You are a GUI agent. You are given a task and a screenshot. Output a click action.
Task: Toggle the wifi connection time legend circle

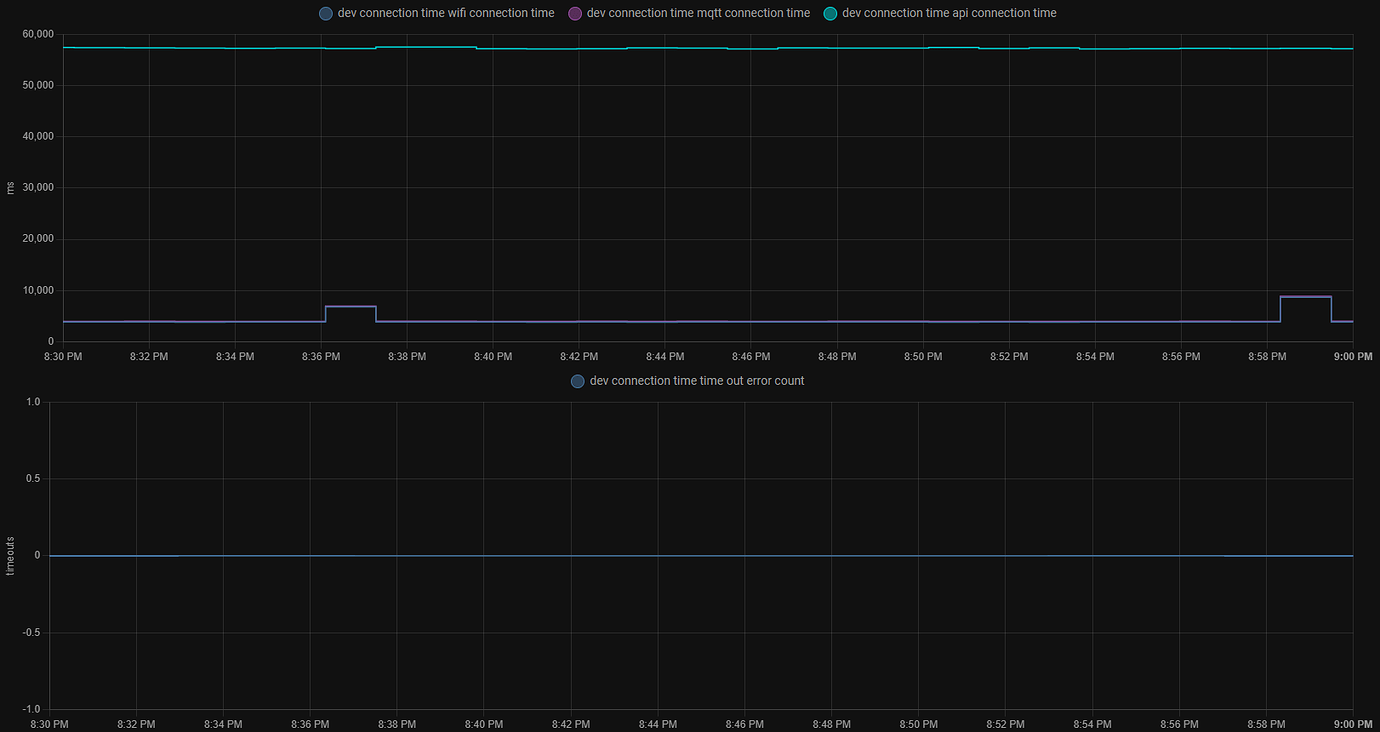tap(325, 14)
